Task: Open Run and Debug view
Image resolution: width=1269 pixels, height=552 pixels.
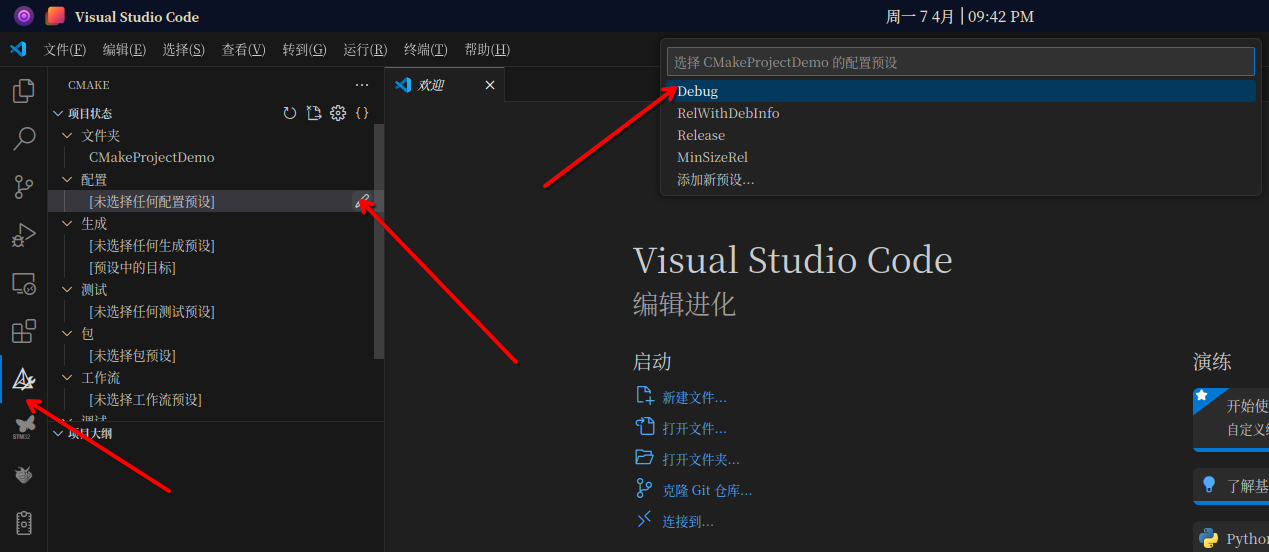Action: pyautogui.click(x=23, y=235)
